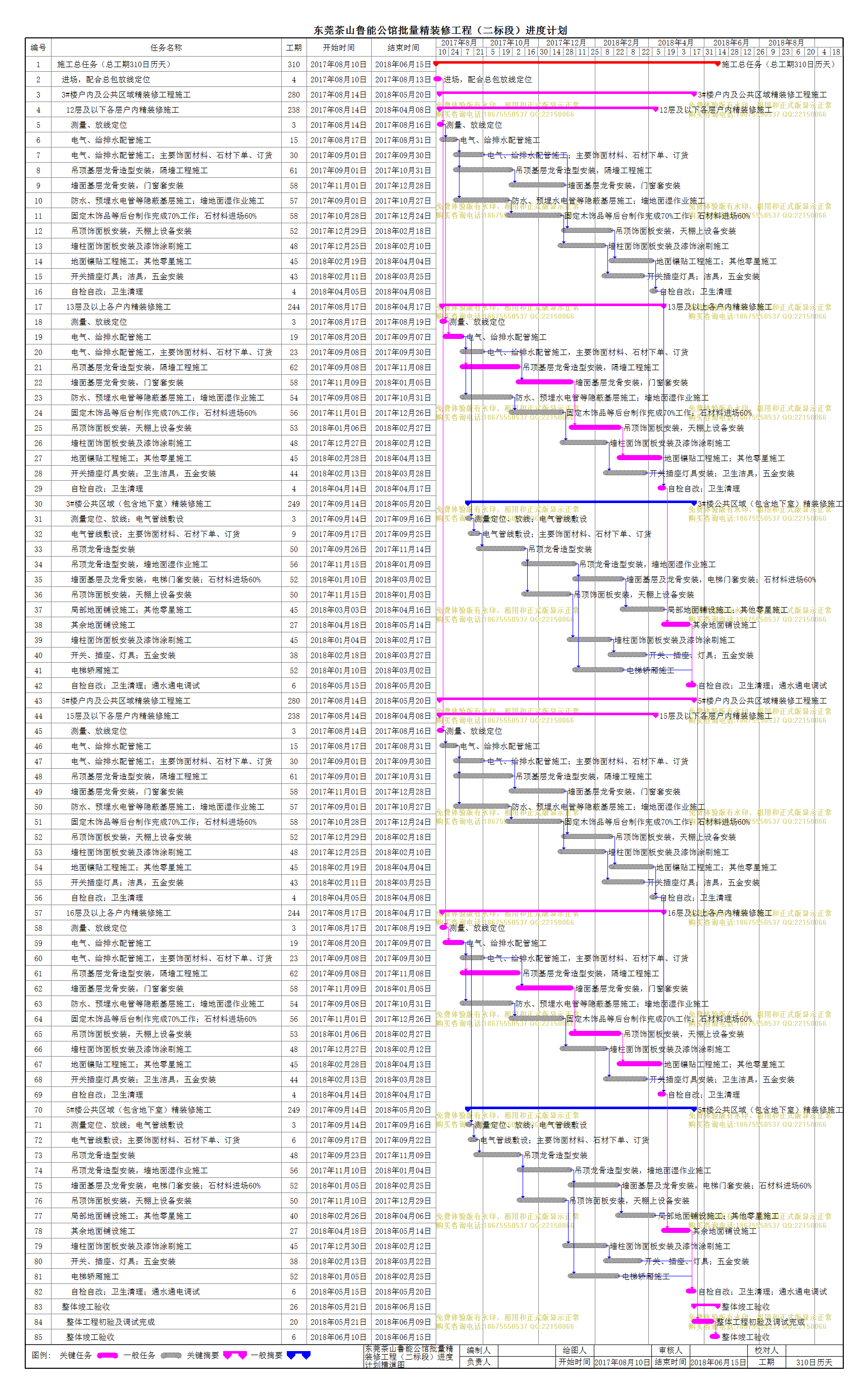The height and width of the screenshot is (1393, 868).
Task: Click the 校对人 footer cell
Action: (x=767, y=1350)
